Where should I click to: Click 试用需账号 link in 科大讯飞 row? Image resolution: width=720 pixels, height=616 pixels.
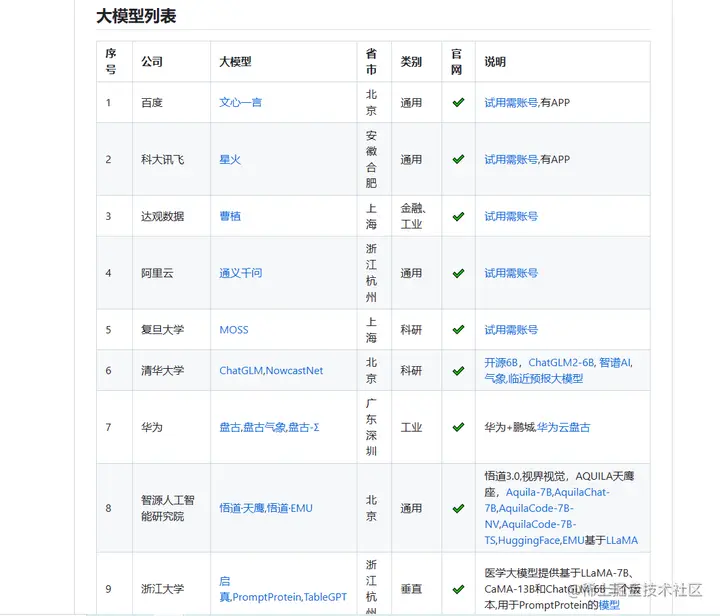511,159
